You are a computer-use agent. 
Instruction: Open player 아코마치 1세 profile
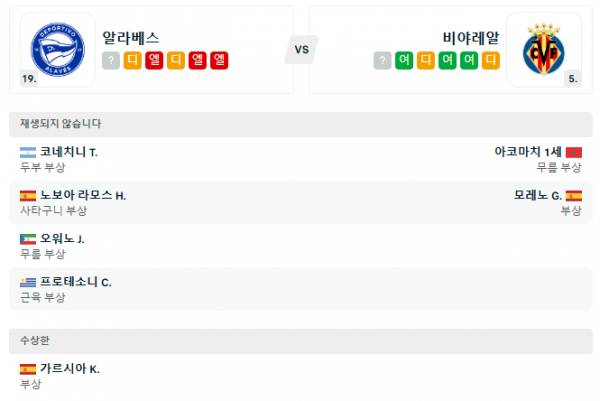tap(528, 152)
